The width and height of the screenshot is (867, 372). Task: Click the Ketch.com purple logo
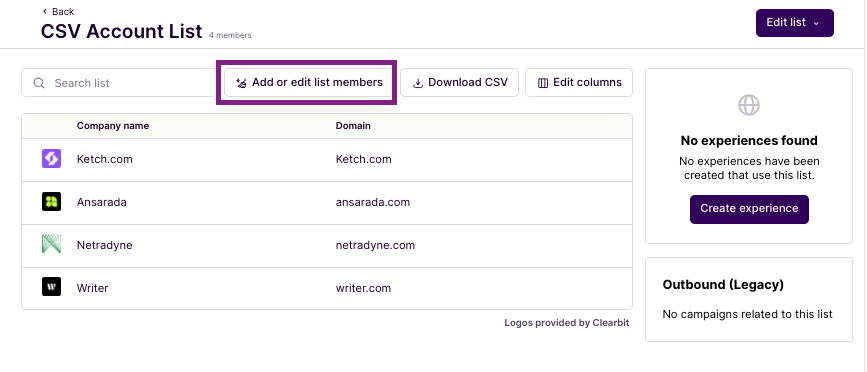[x=51, y=159]
